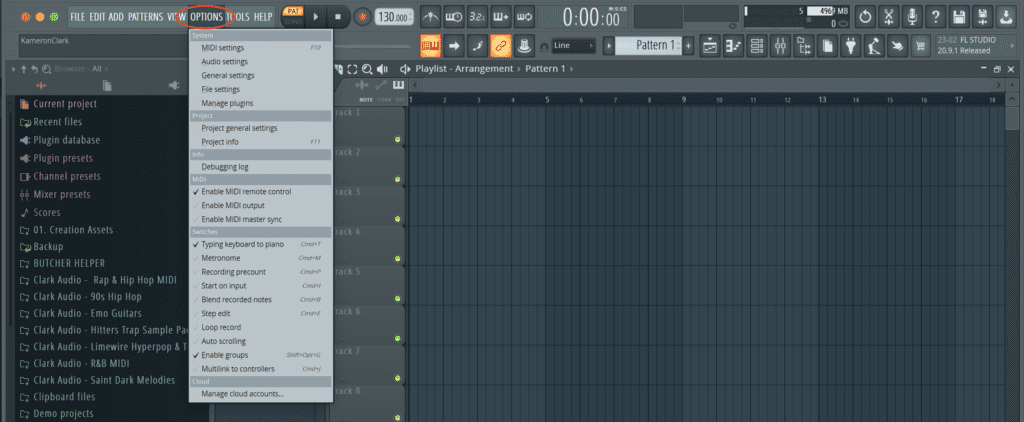The image size is (1024, 422).
Task: Open the Playlist window icon
Action: click(710, 46)
